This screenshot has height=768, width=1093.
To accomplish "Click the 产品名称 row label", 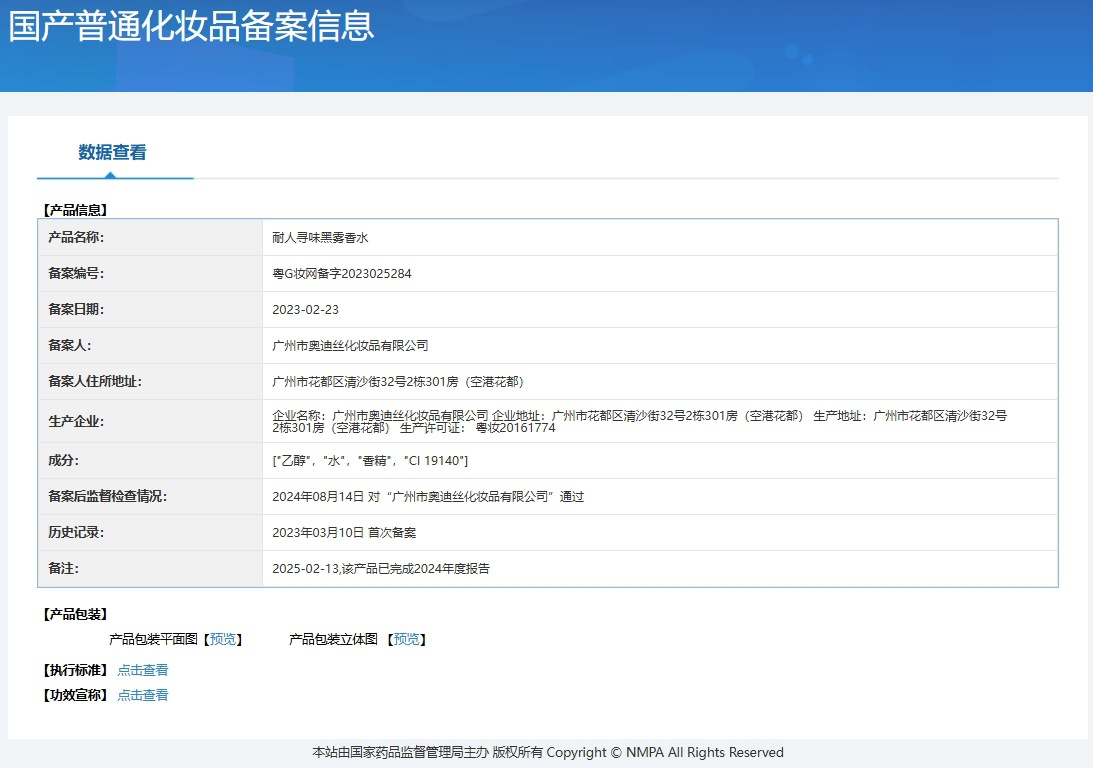I will click(76, 238).
